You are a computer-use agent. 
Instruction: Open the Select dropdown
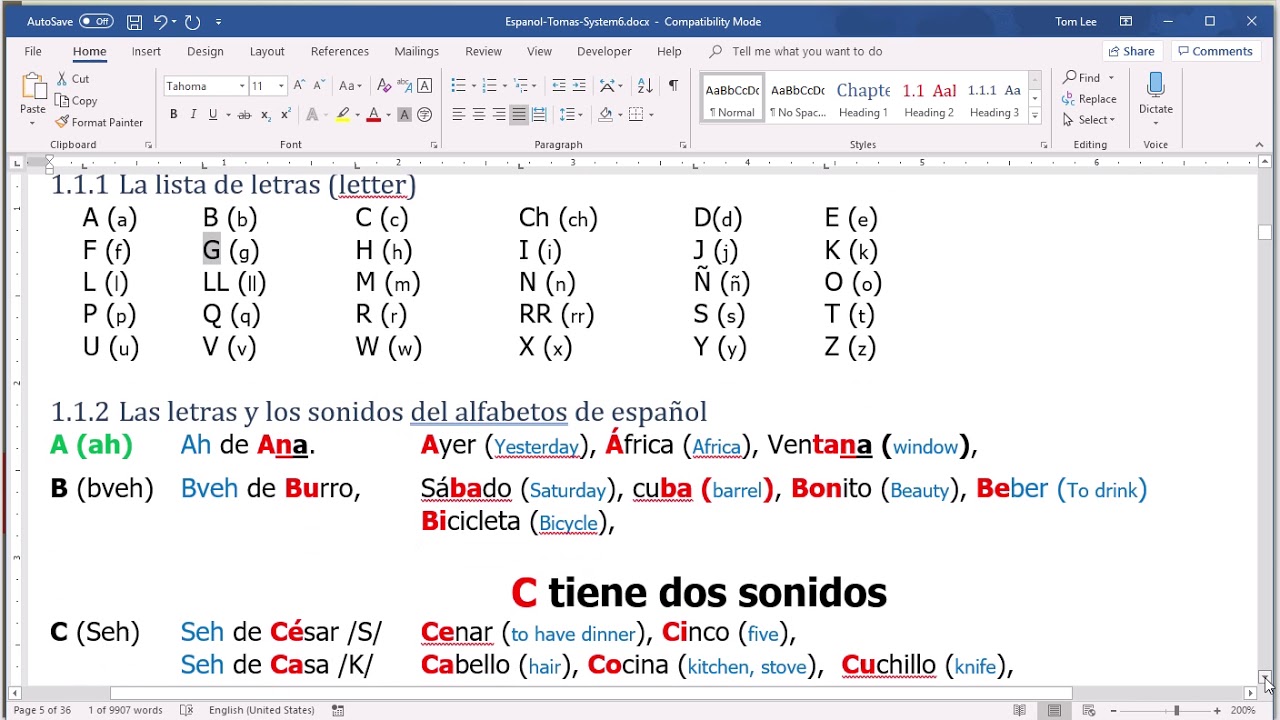1089,120
